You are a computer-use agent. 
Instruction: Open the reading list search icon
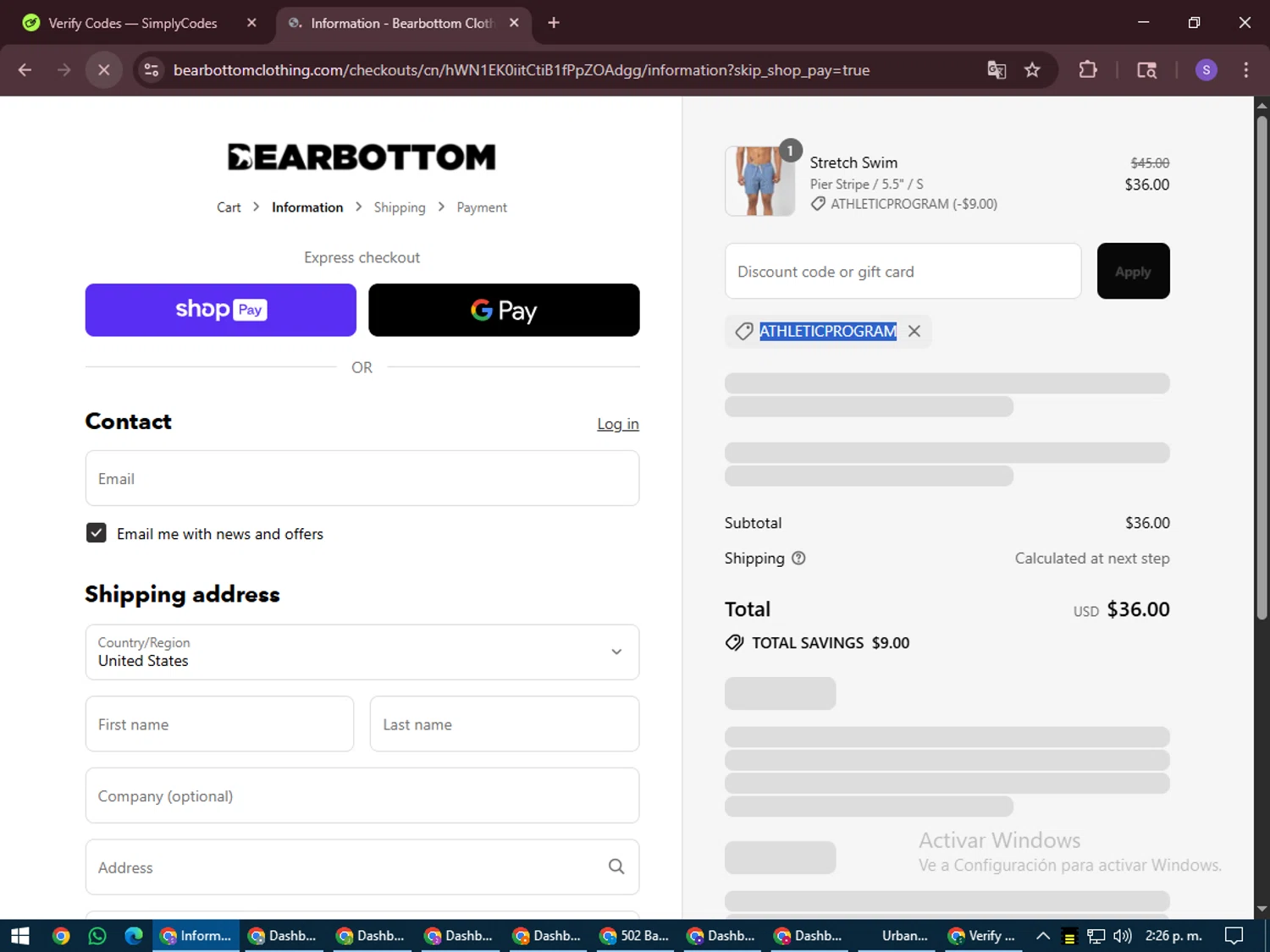[1146, 70]
